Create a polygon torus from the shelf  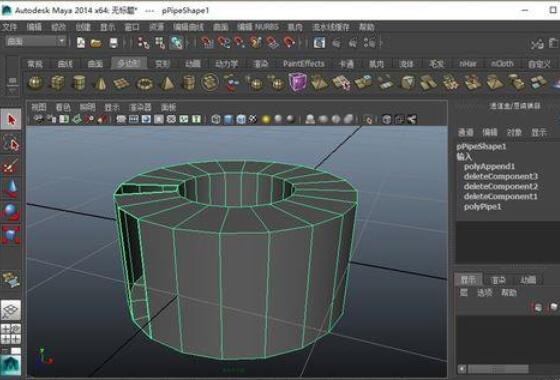[x=145, y=84]
